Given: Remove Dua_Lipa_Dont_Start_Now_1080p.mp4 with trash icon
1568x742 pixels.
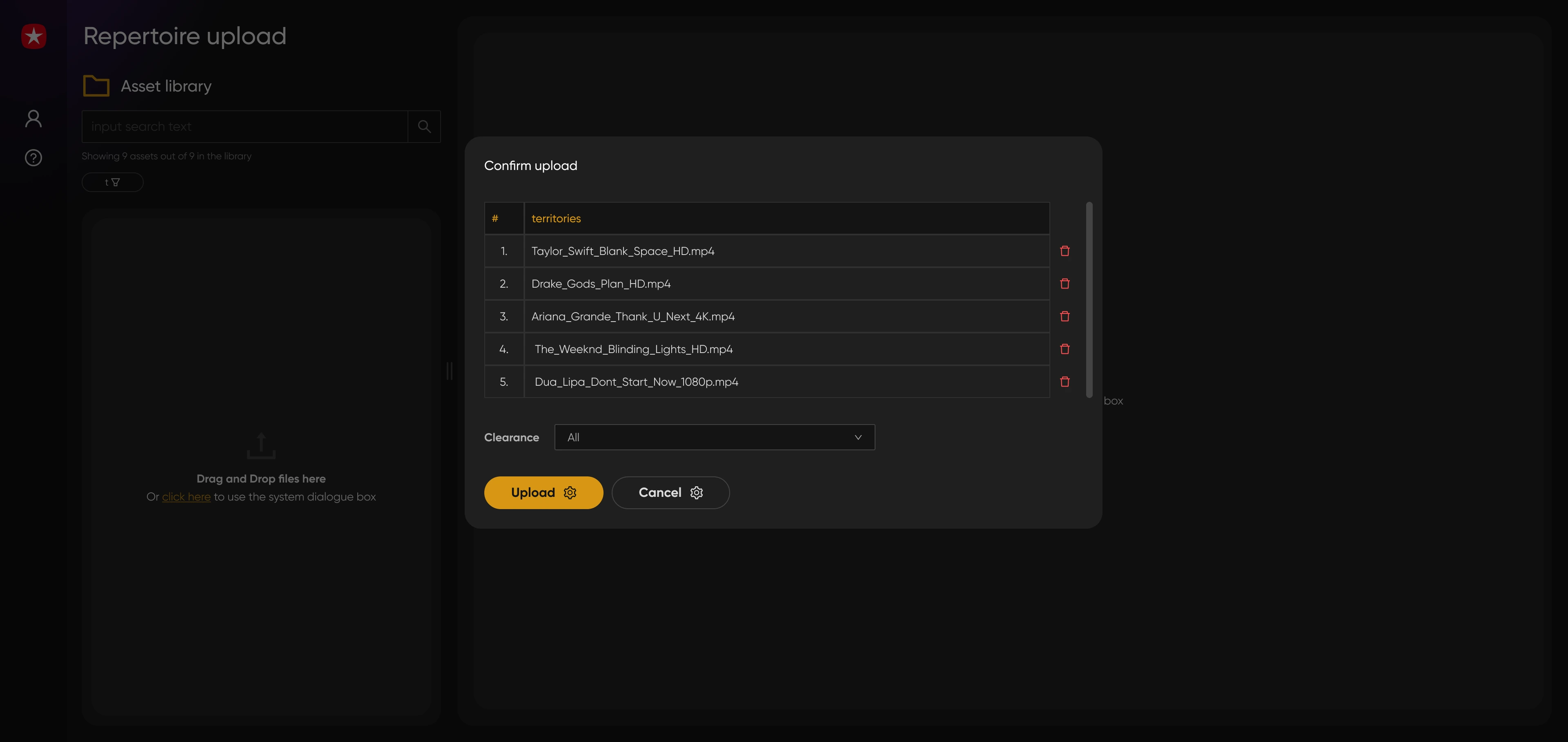Looking at the screenshot, I should click(x=1065, y=382).
